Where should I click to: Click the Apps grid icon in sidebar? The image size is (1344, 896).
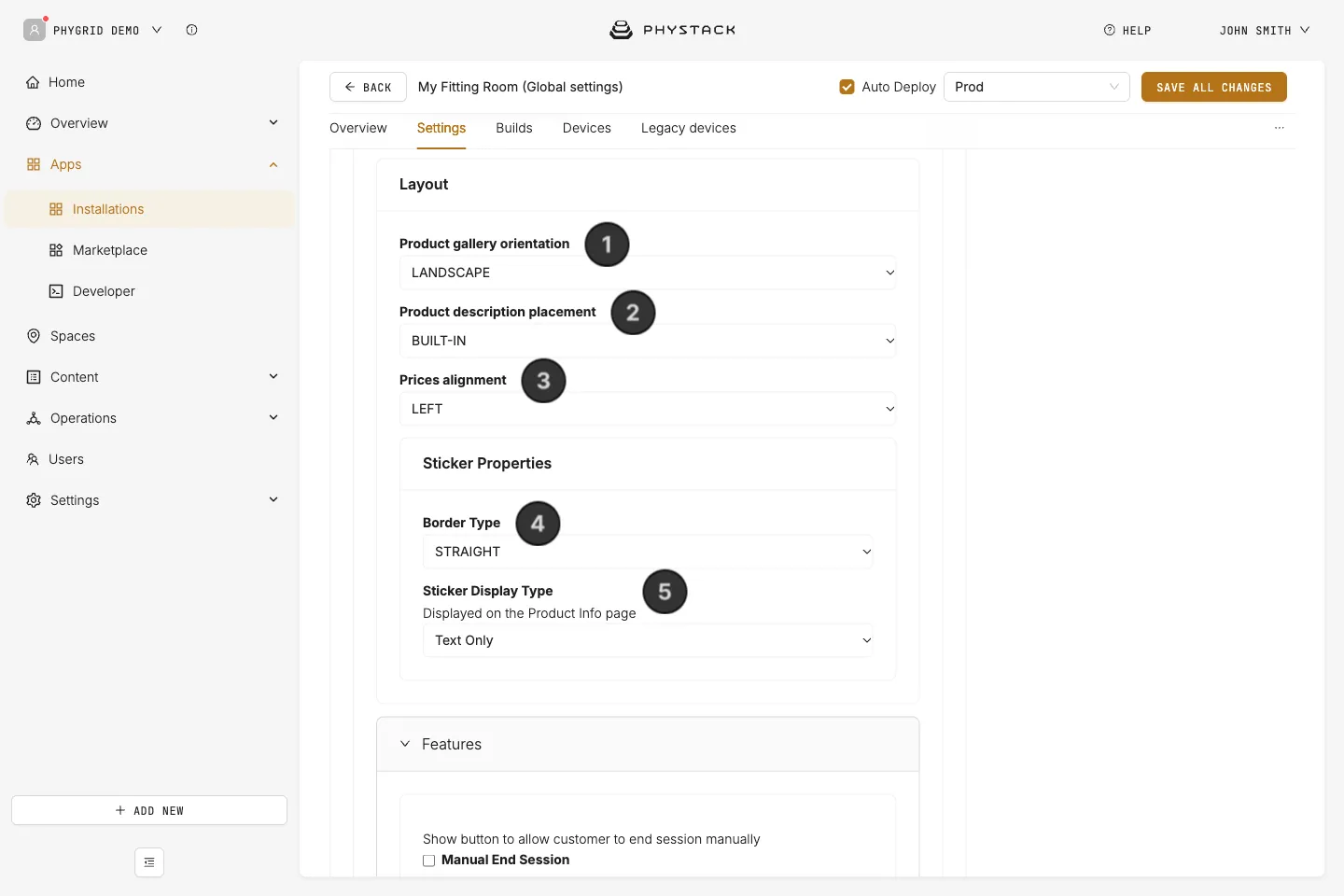pos(34,164)
